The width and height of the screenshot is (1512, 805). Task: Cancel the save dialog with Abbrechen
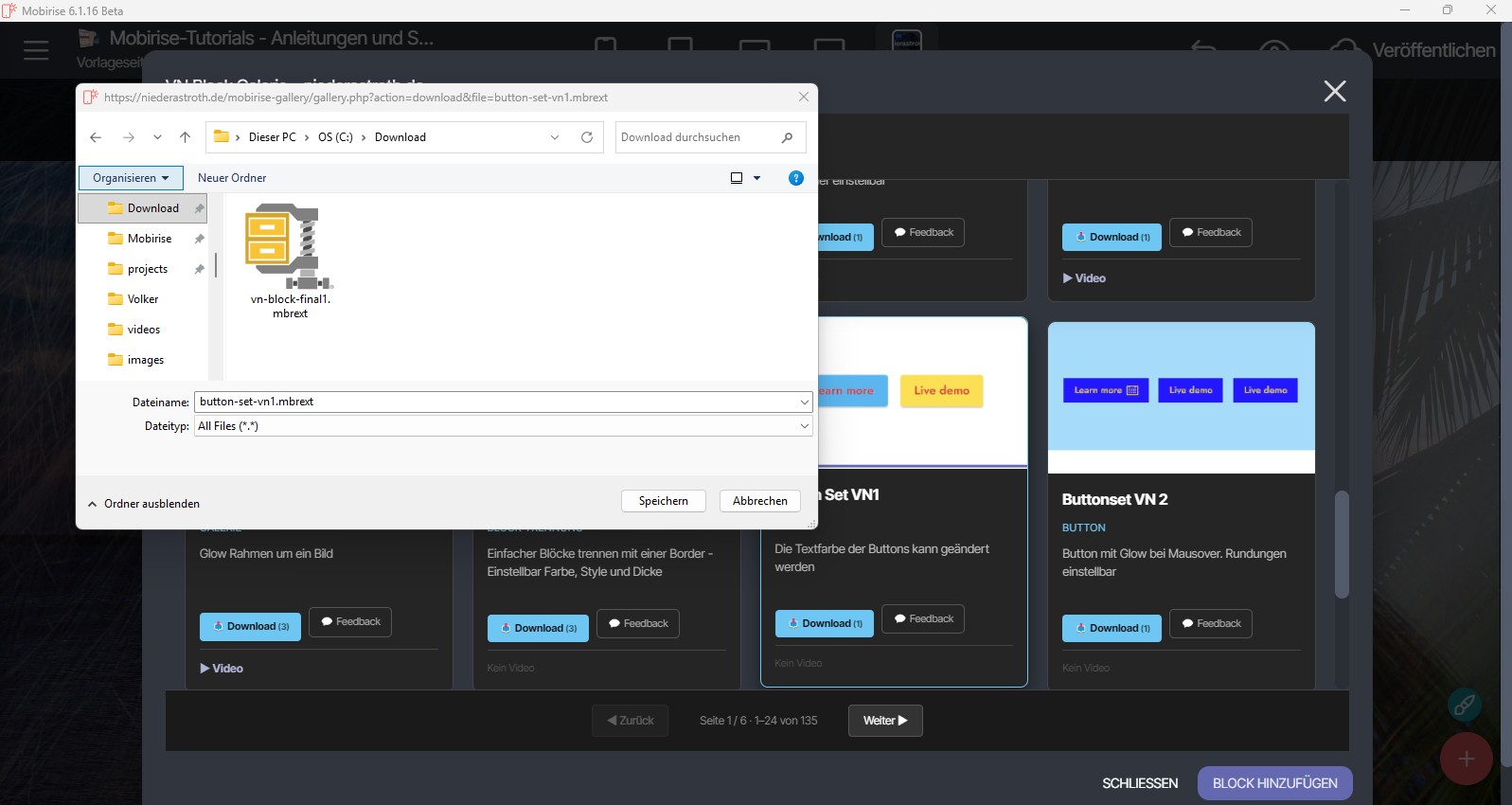pyautogui.click(x=760, y=501)
